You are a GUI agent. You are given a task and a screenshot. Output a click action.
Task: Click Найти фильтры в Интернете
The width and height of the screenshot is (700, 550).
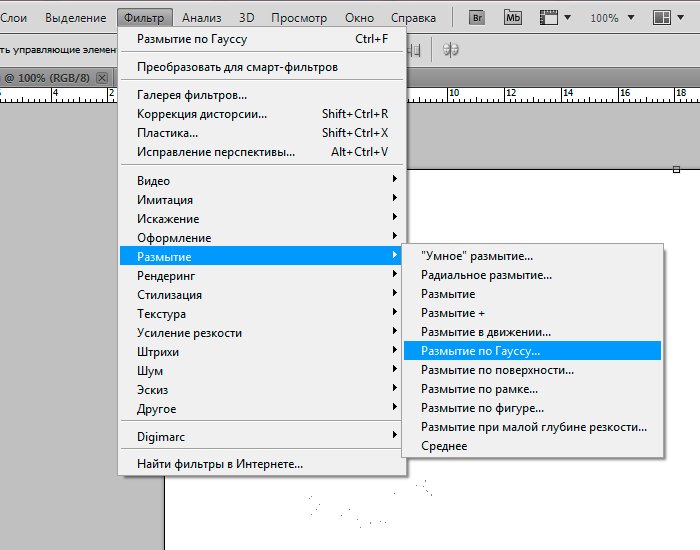click(220, 464)
